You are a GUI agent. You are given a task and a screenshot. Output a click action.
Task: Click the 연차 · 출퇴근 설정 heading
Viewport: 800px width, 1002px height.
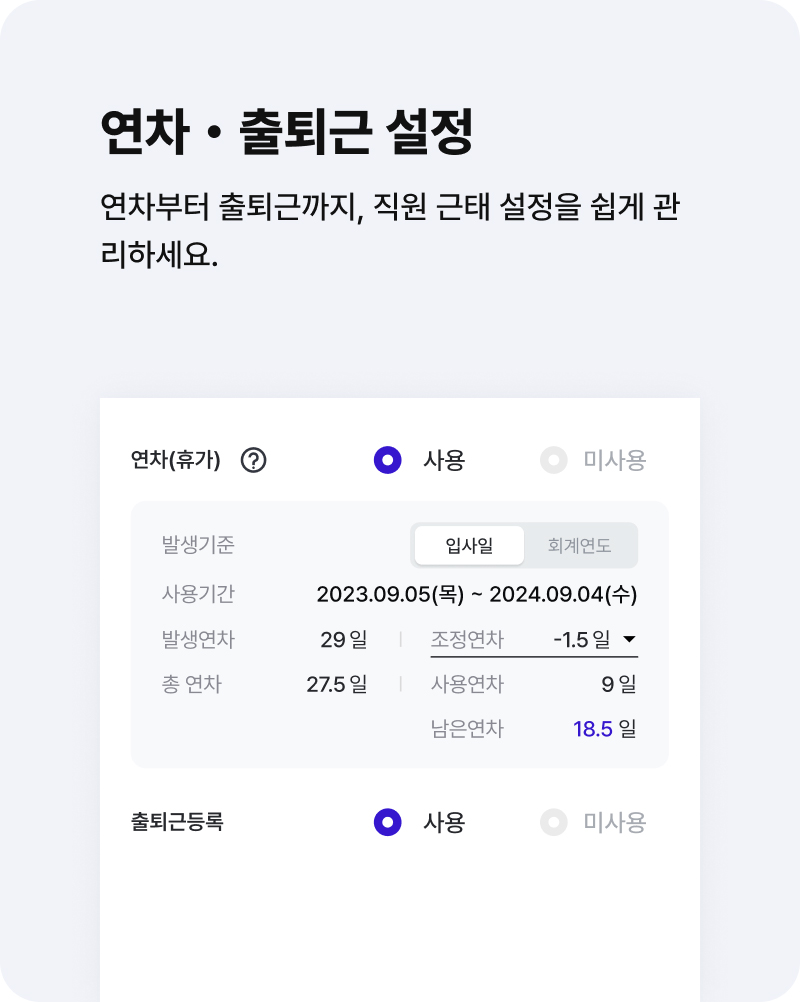[287, 133]
